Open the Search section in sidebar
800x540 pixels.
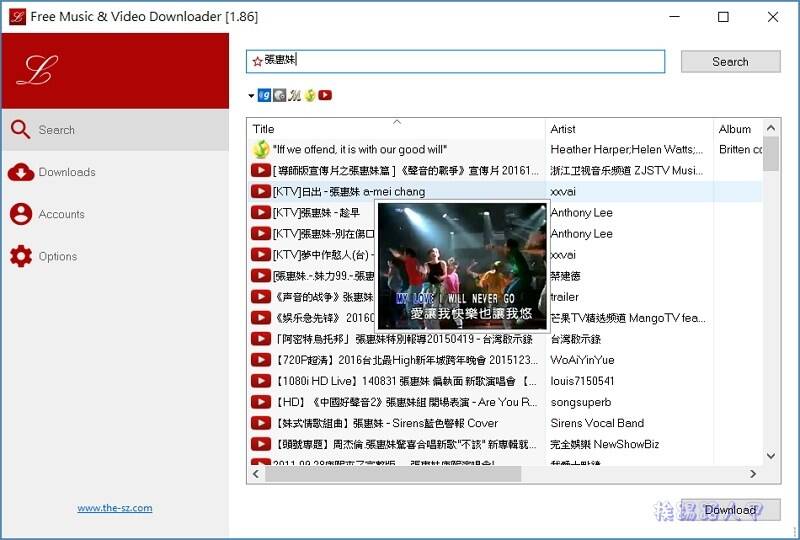click(115, 130)
